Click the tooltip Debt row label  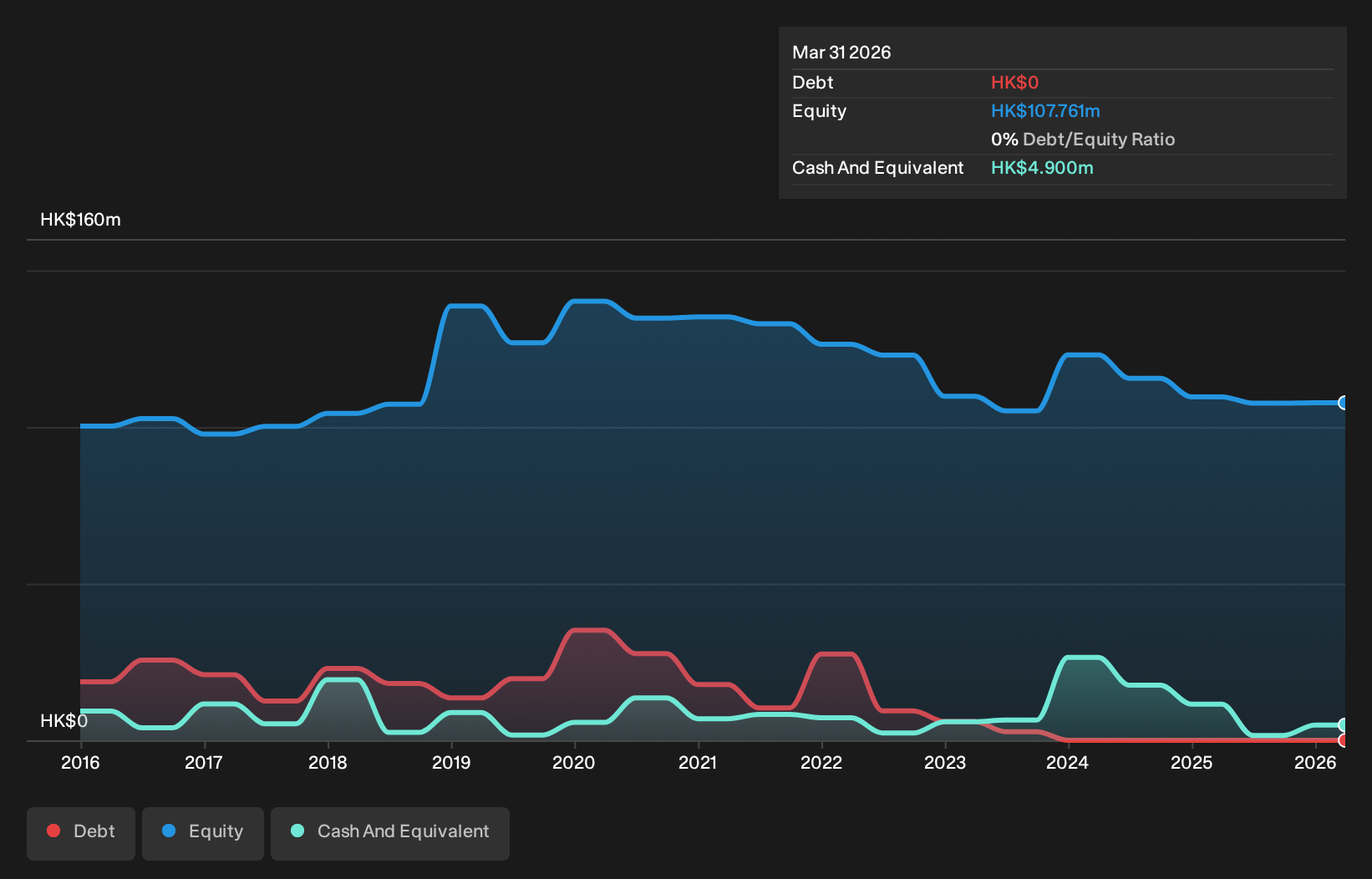813,83
